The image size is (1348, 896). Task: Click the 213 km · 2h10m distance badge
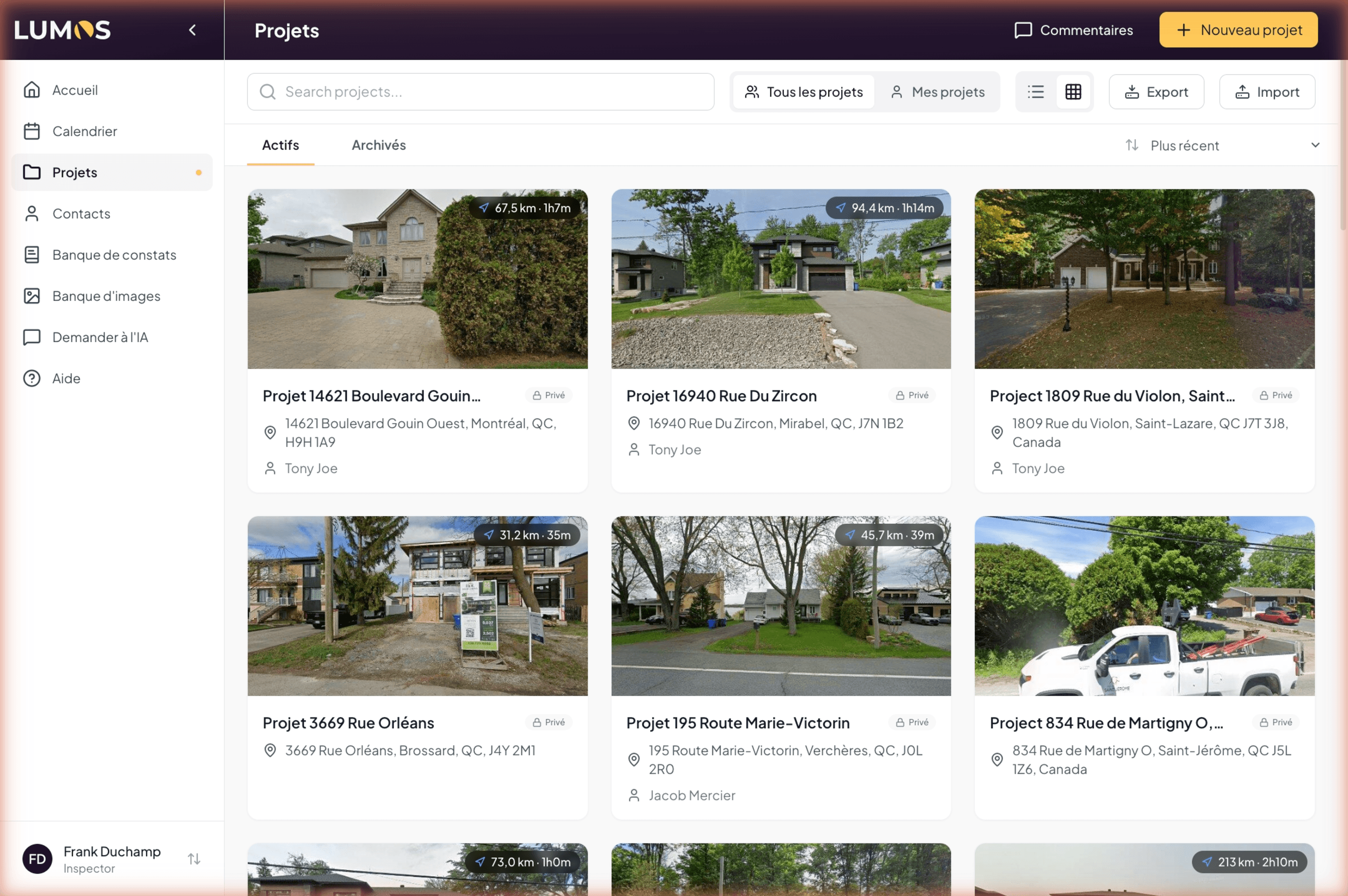tap(1249, 862)
